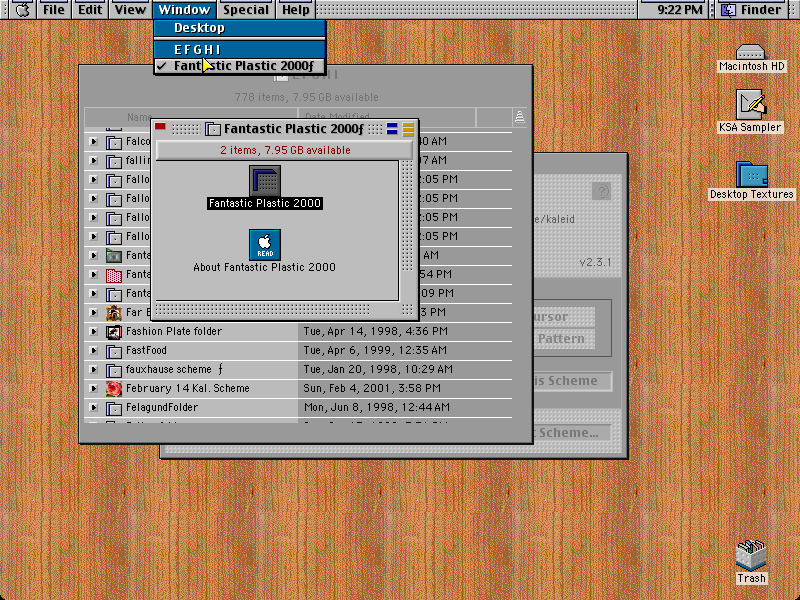The image size is (800, 600).
Task: Click the Trash icon on the desktop
Action: [x=751, y=556]
